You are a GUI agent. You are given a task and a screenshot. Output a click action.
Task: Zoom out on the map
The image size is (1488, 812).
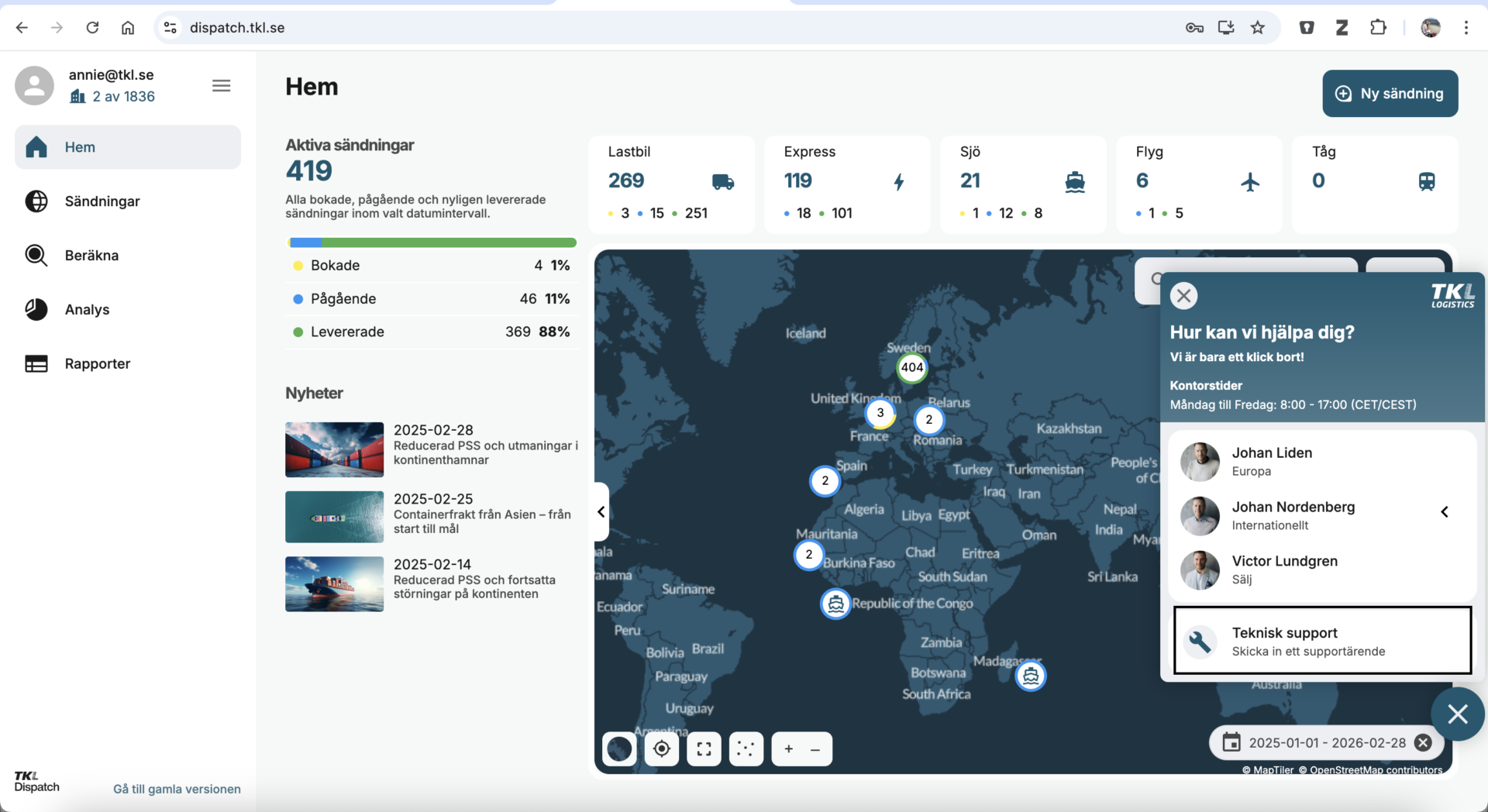815,748
